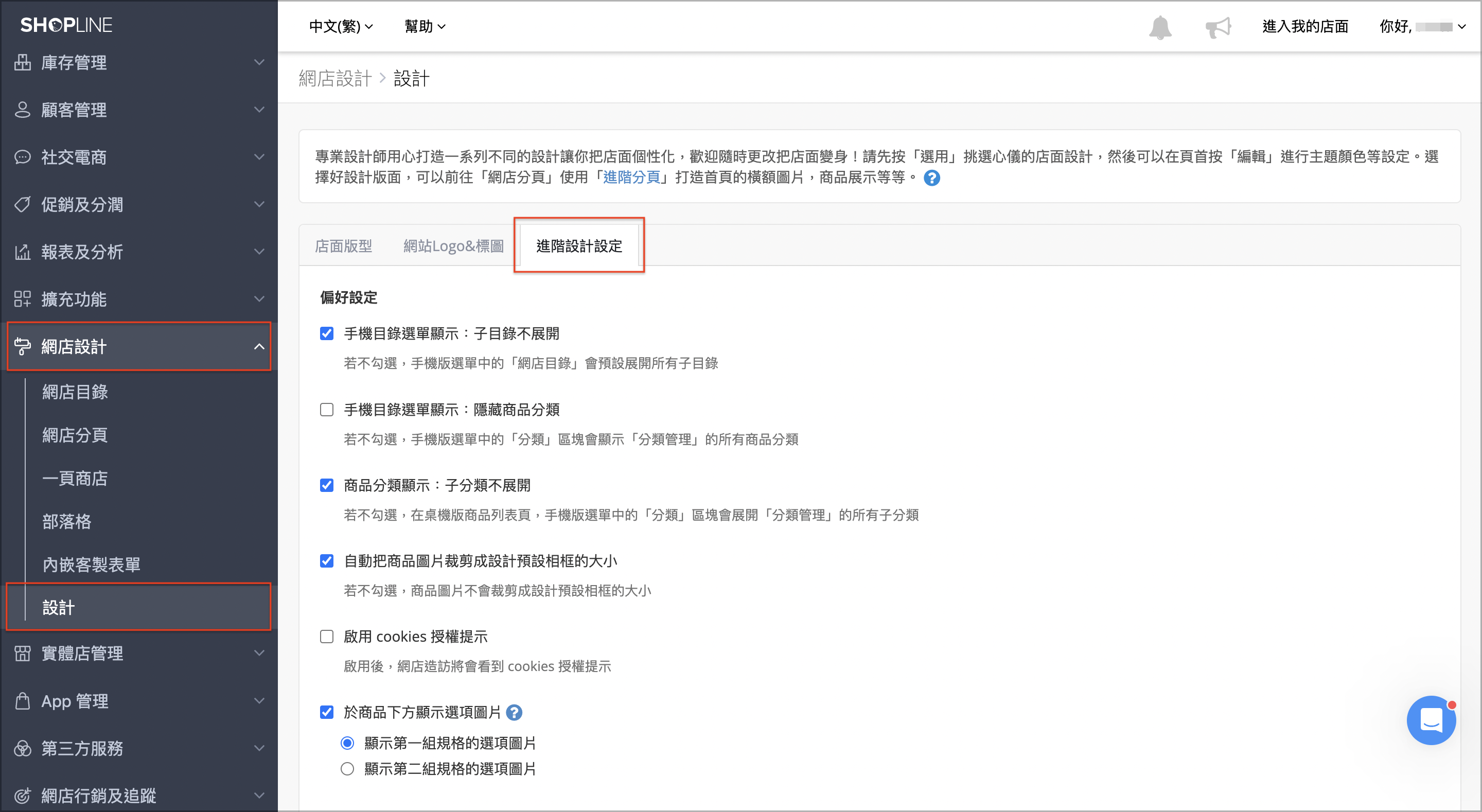Select 顯示第一組規格的選項圖片 radio
Viewport: 1482px width, 812px height.
click(347, 743)
